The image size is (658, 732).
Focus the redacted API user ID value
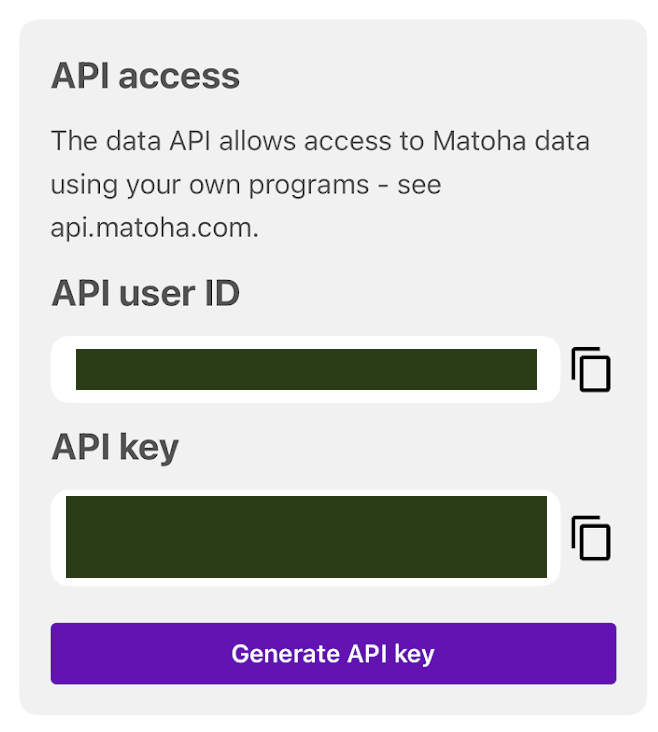tap(306, 370)
